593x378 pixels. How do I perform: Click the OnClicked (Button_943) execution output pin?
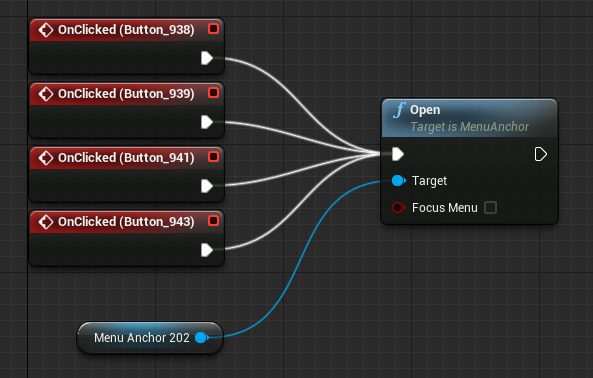207,250
